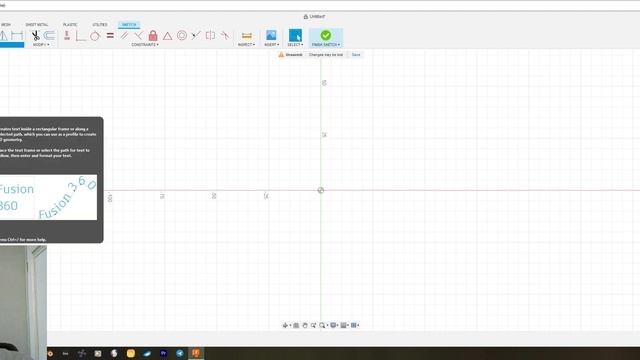Click the Zoom Window magnifier icon
640x360 pixels.
click(x=322, y=325)
